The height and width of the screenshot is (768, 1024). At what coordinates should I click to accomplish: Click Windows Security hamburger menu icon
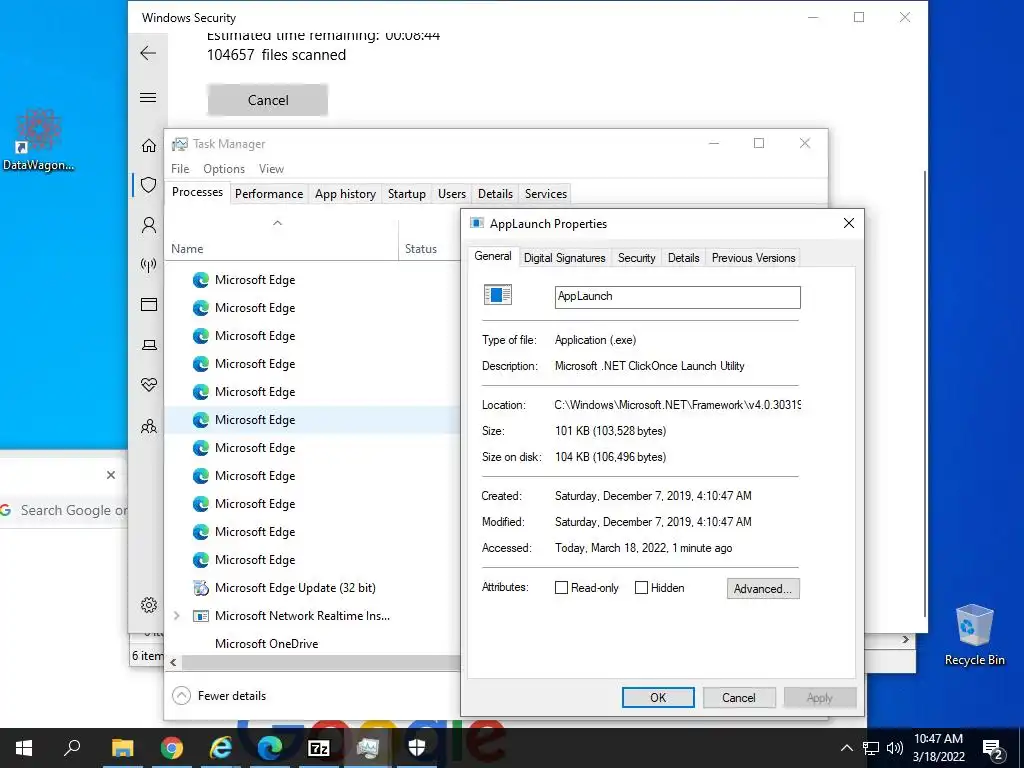(x=148, y=97)
